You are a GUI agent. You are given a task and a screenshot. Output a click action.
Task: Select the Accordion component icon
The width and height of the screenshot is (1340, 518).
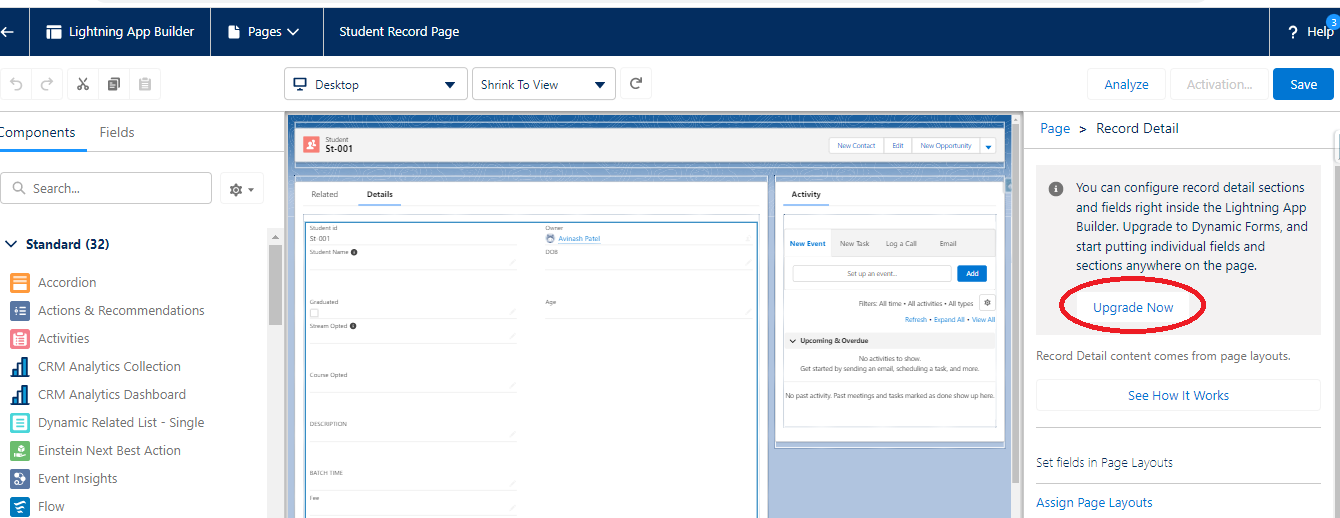pyautogui.click(x=20, y=283)
